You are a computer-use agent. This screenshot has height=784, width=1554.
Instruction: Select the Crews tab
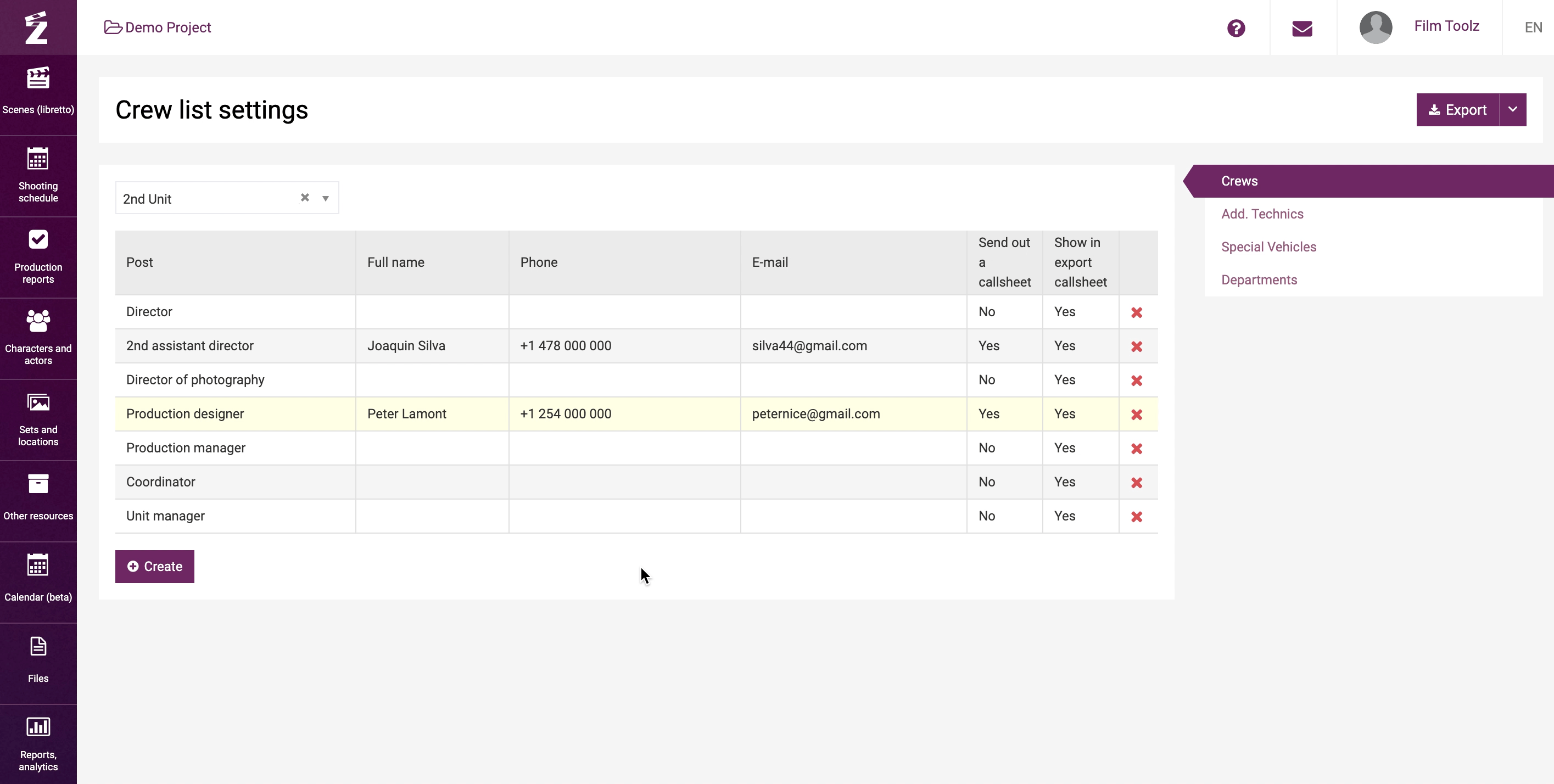1368,181
